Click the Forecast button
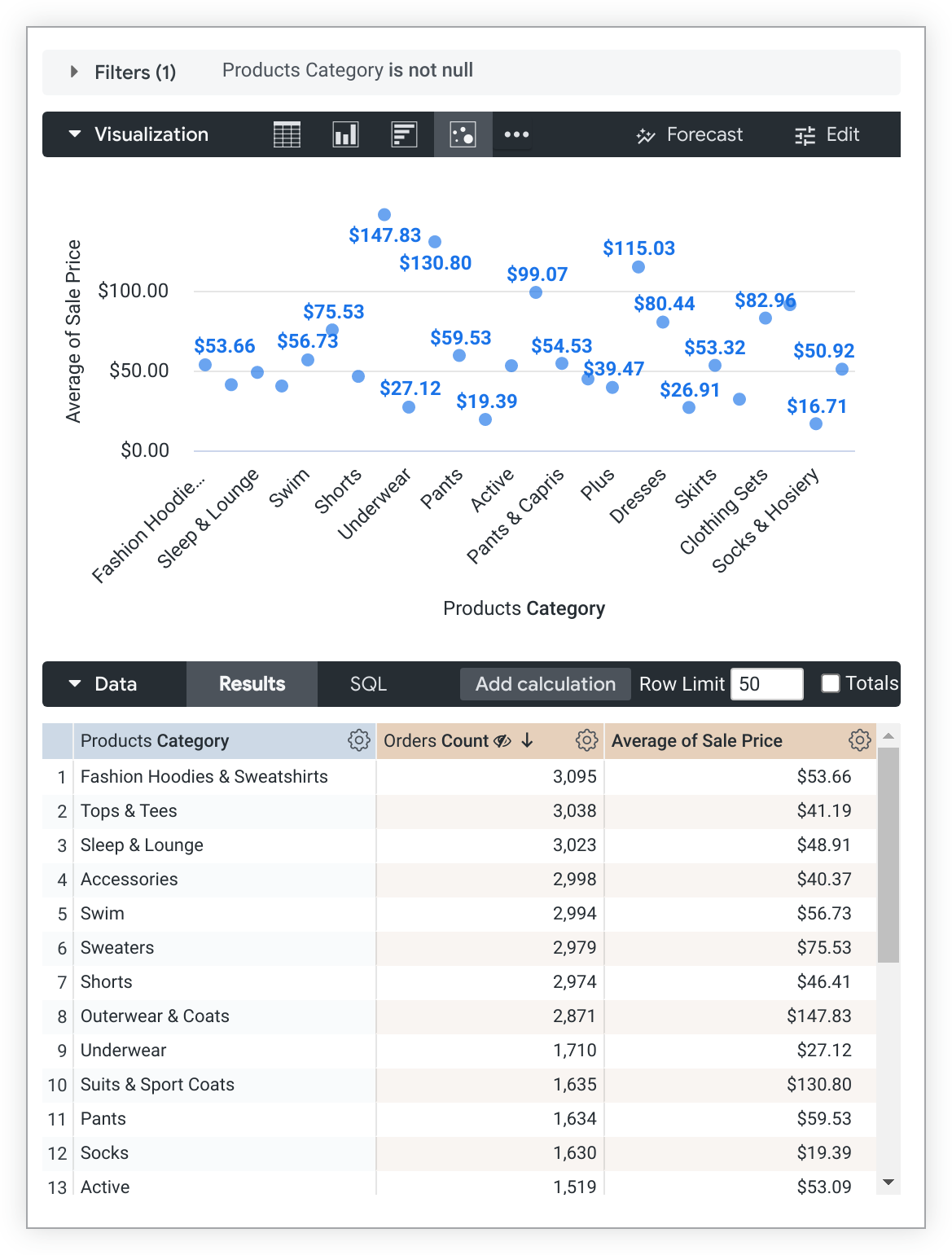The height and width of the screenshot is (1255, 952). [689, 134]
